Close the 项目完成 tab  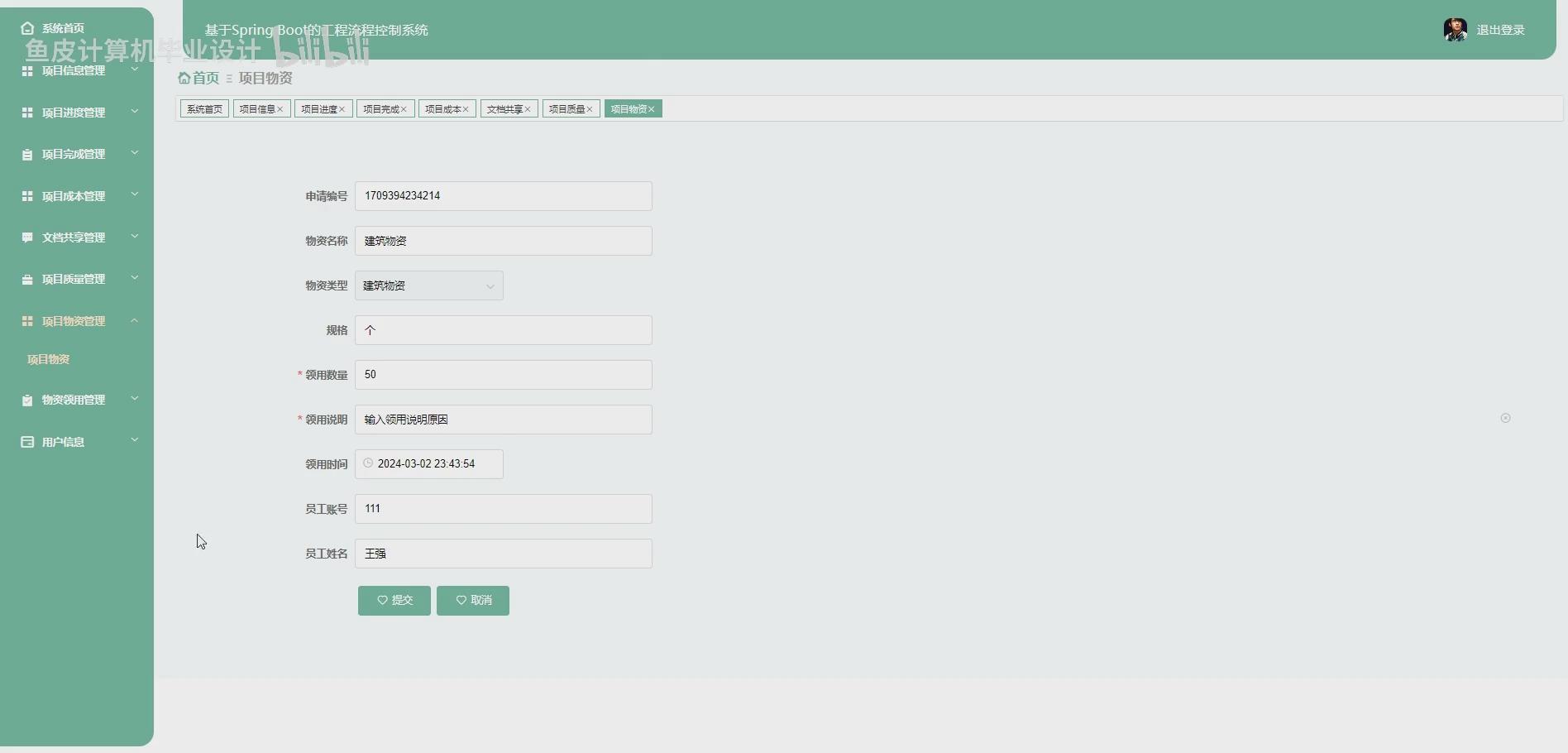click(404, 109)
